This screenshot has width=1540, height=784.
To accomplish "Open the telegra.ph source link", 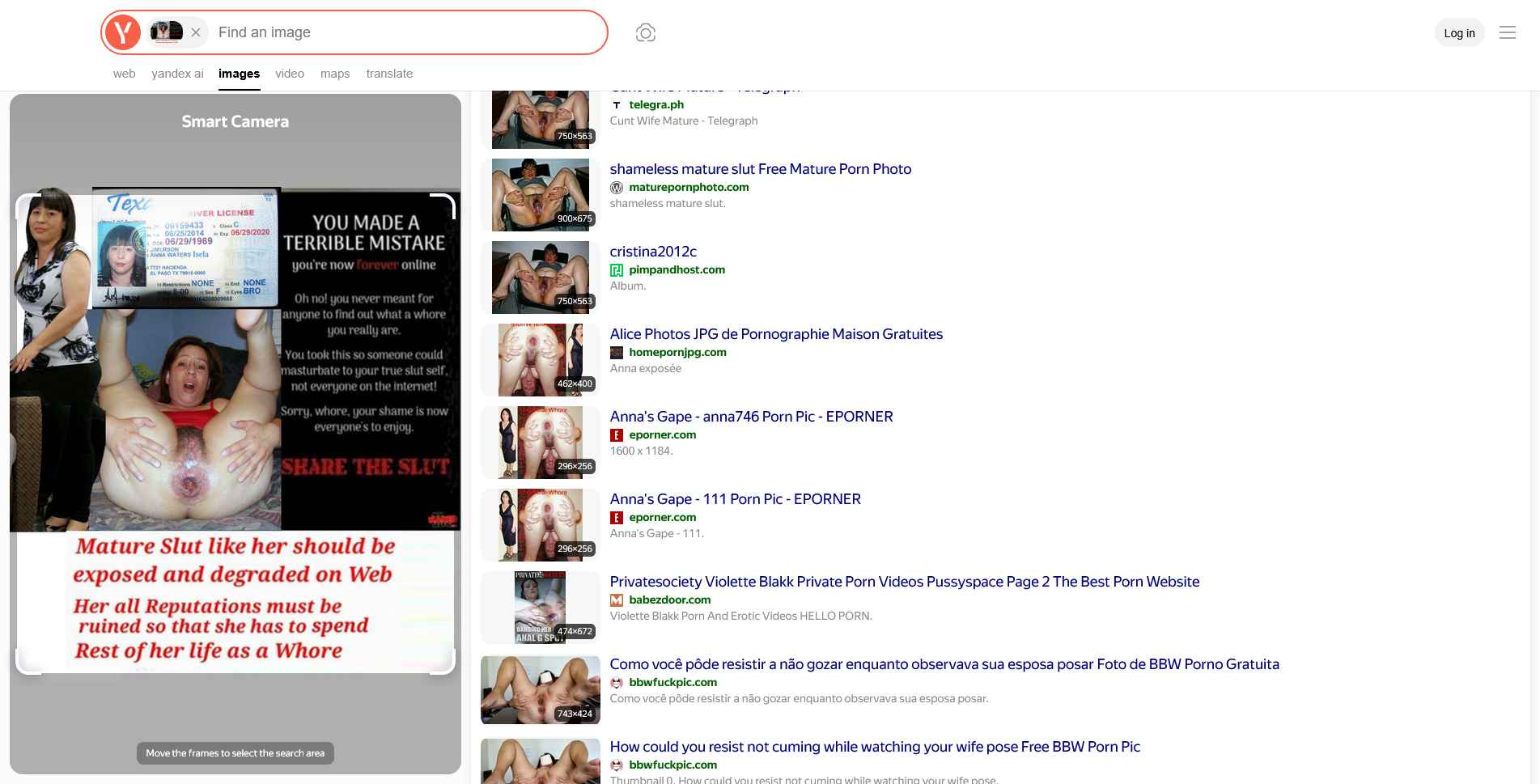I will pyautogui.click(x=656, y=105).
